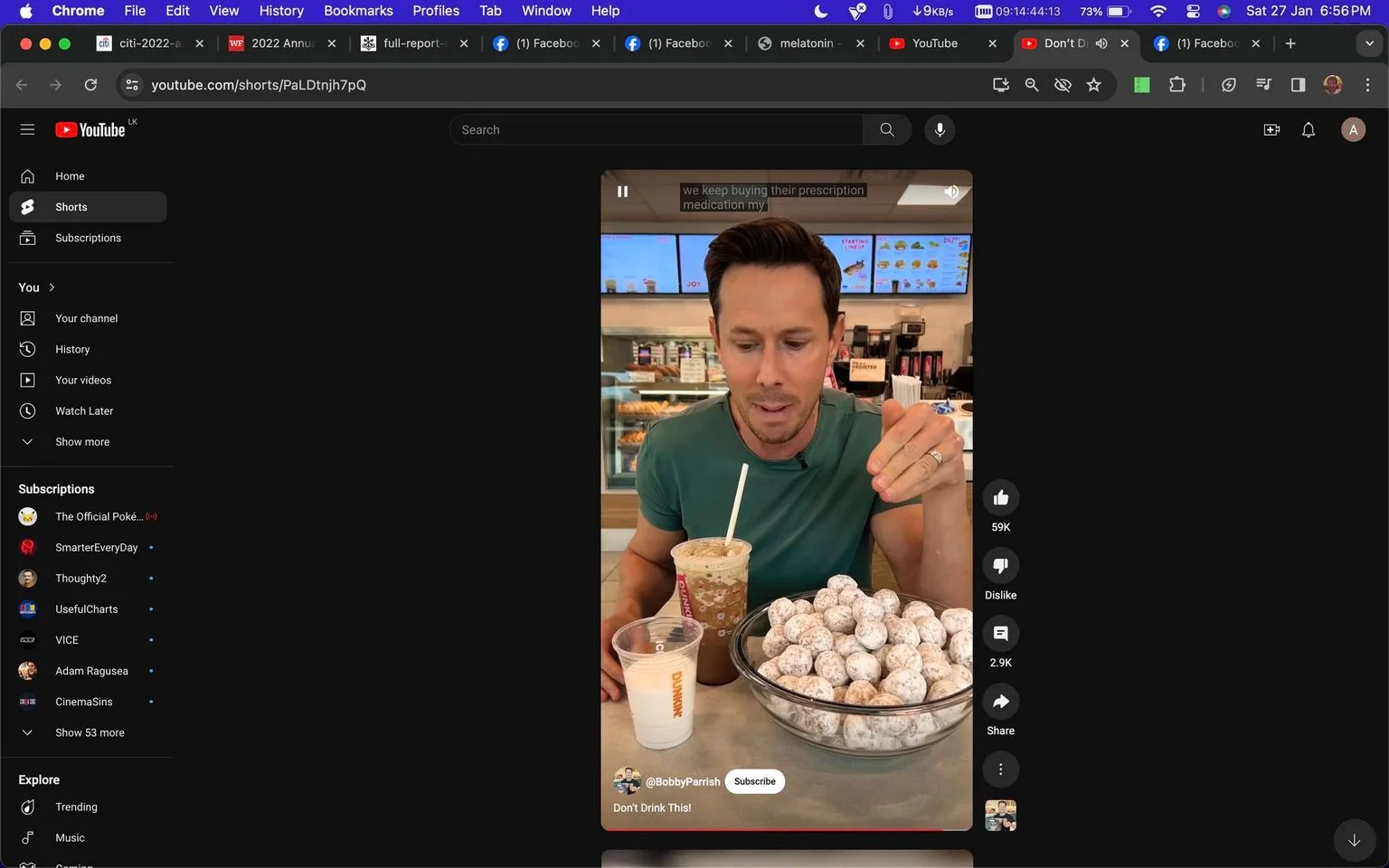Click inside the YouTube Search field
This screenshot has height=868, width=1389.
click(x=656, y=129)
